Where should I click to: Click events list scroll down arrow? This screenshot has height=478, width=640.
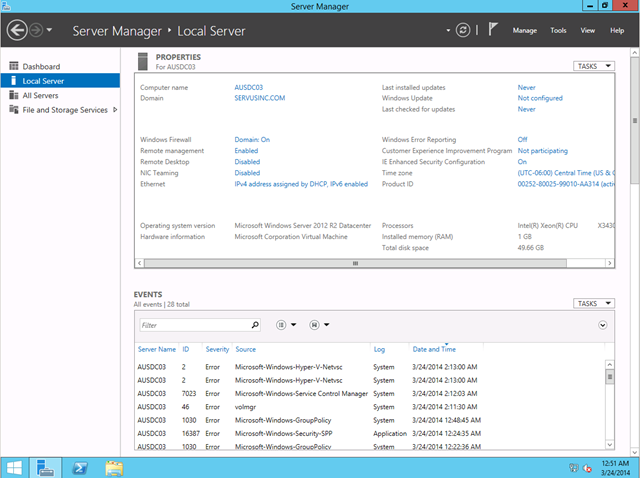609,445
